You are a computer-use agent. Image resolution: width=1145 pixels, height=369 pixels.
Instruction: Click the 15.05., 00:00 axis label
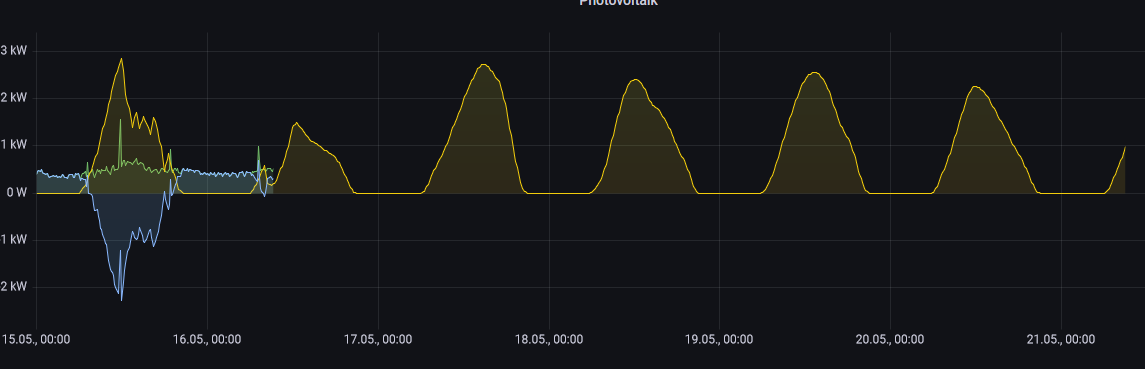(36, 340)
